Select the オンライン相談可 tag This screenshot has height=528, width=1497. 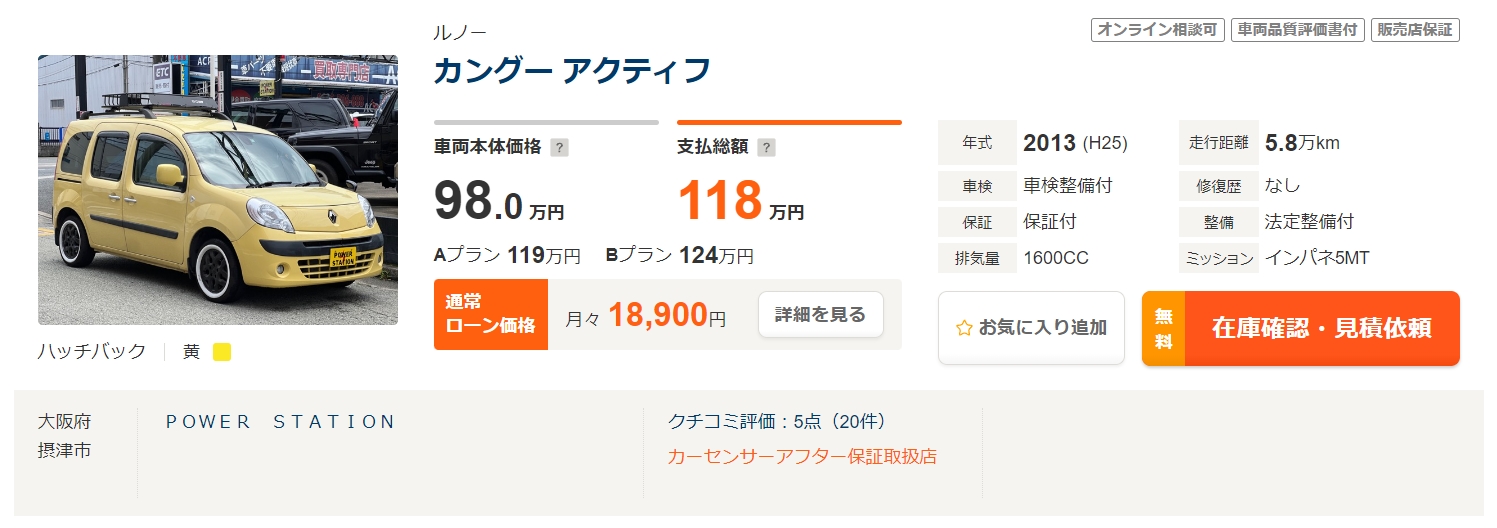coord(1158,30)
